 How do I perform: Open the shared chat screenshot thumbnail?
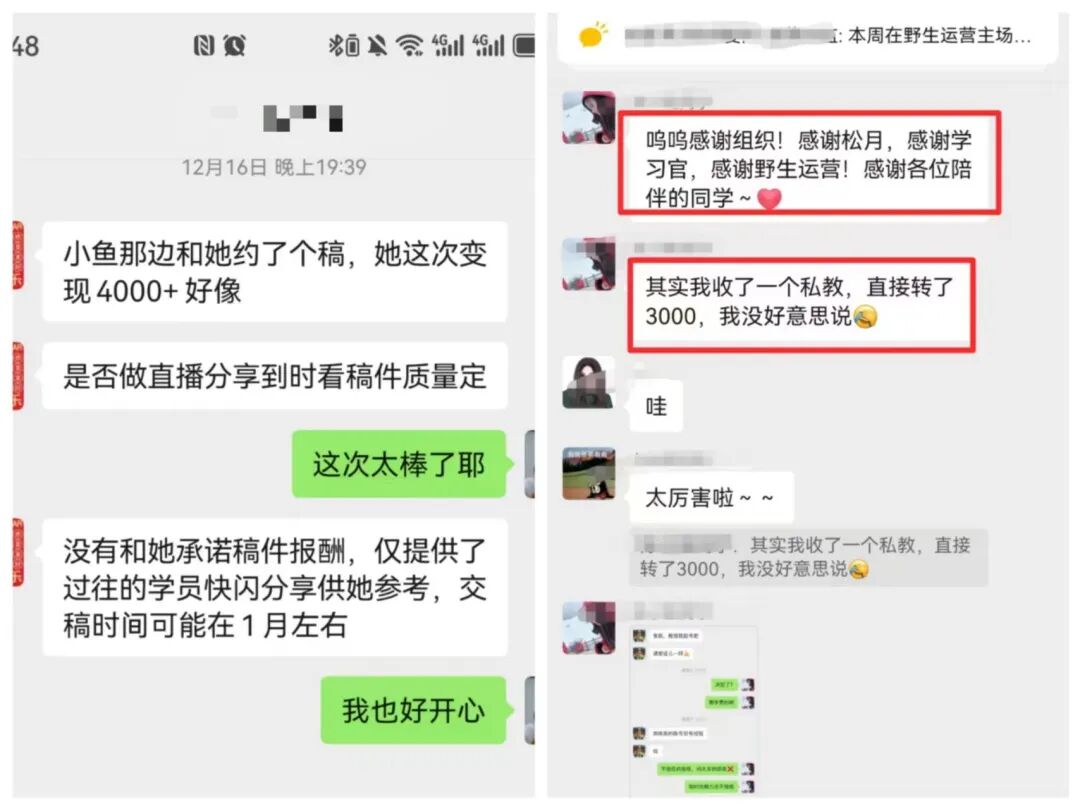point(694,712)
